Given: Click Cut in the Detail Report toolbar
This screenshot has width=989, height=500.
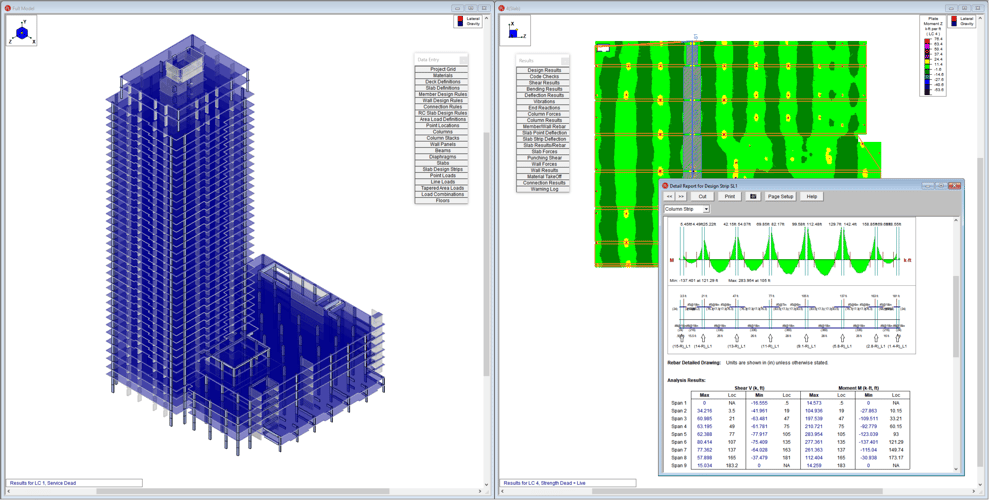Looking at the screenshot, I should (703, 197).
